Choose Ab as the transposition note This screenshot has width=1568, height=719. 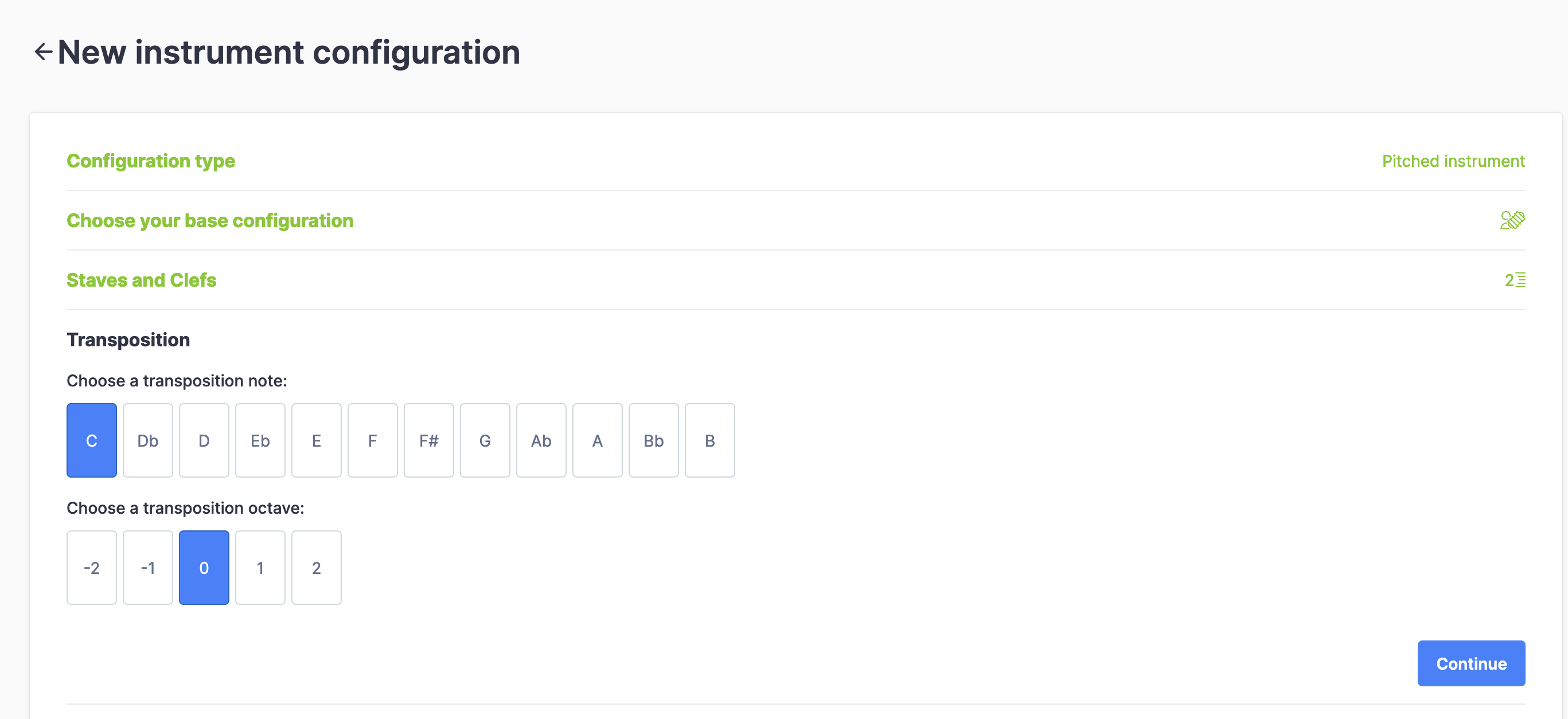(541, 440)
